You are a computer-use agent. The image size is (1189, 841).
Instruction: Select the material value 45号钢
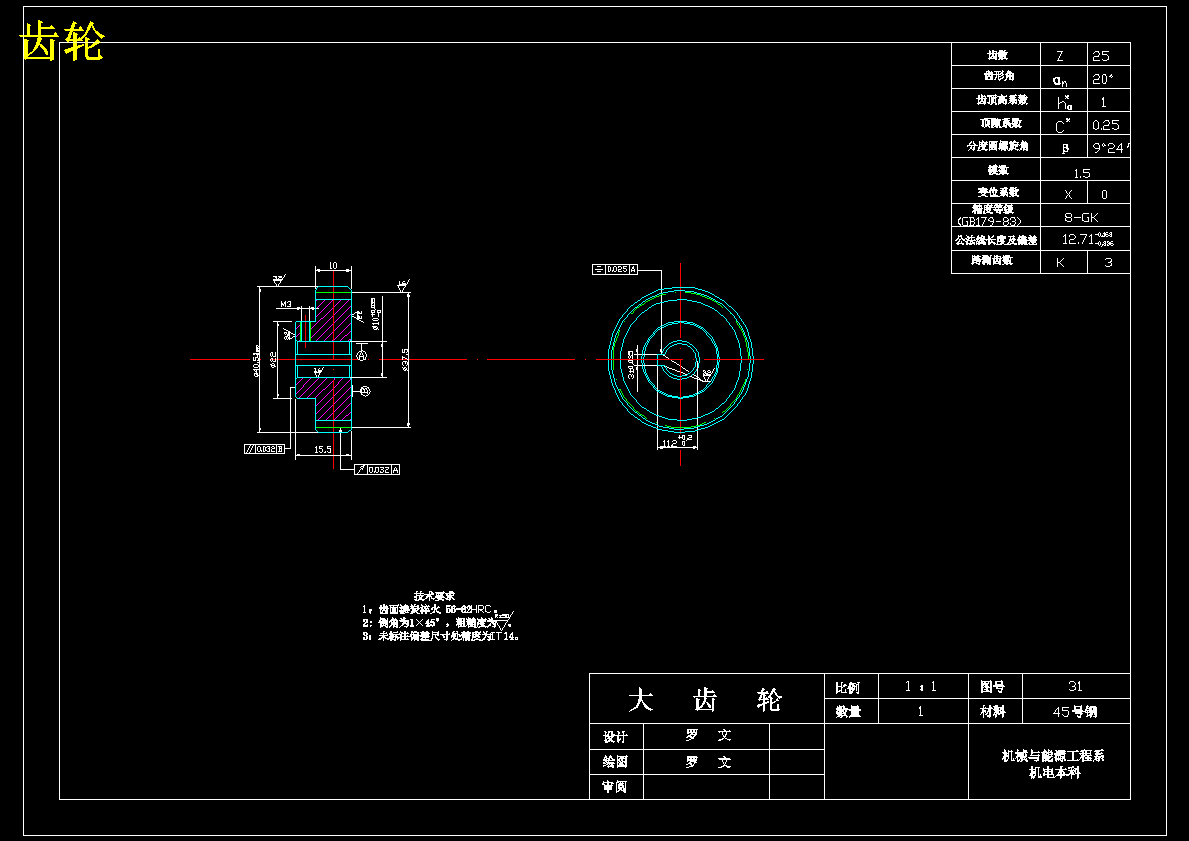point(1074,712)
